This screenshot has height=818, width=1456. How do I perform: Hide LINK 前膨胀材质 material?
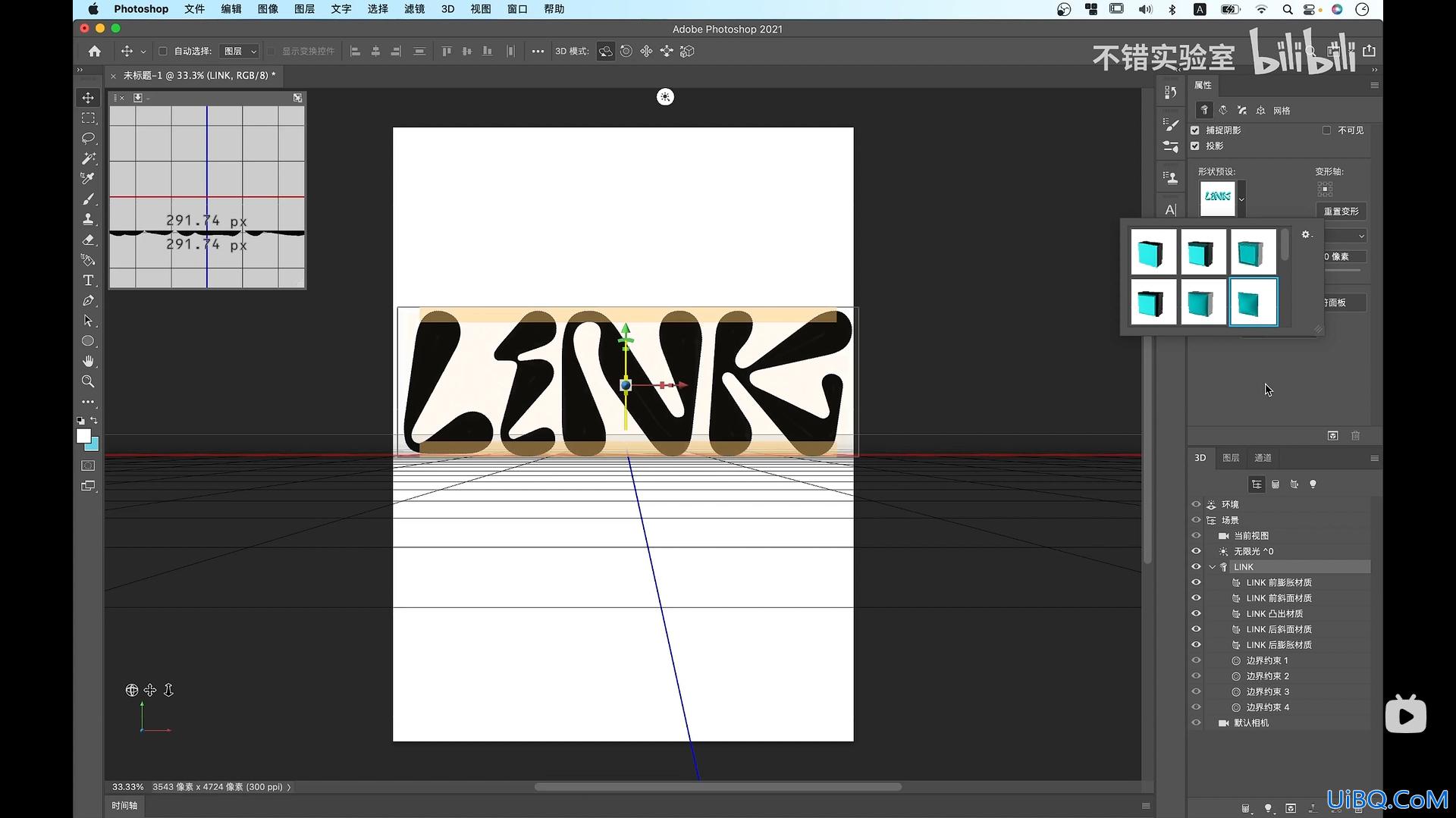(1196, 582)
